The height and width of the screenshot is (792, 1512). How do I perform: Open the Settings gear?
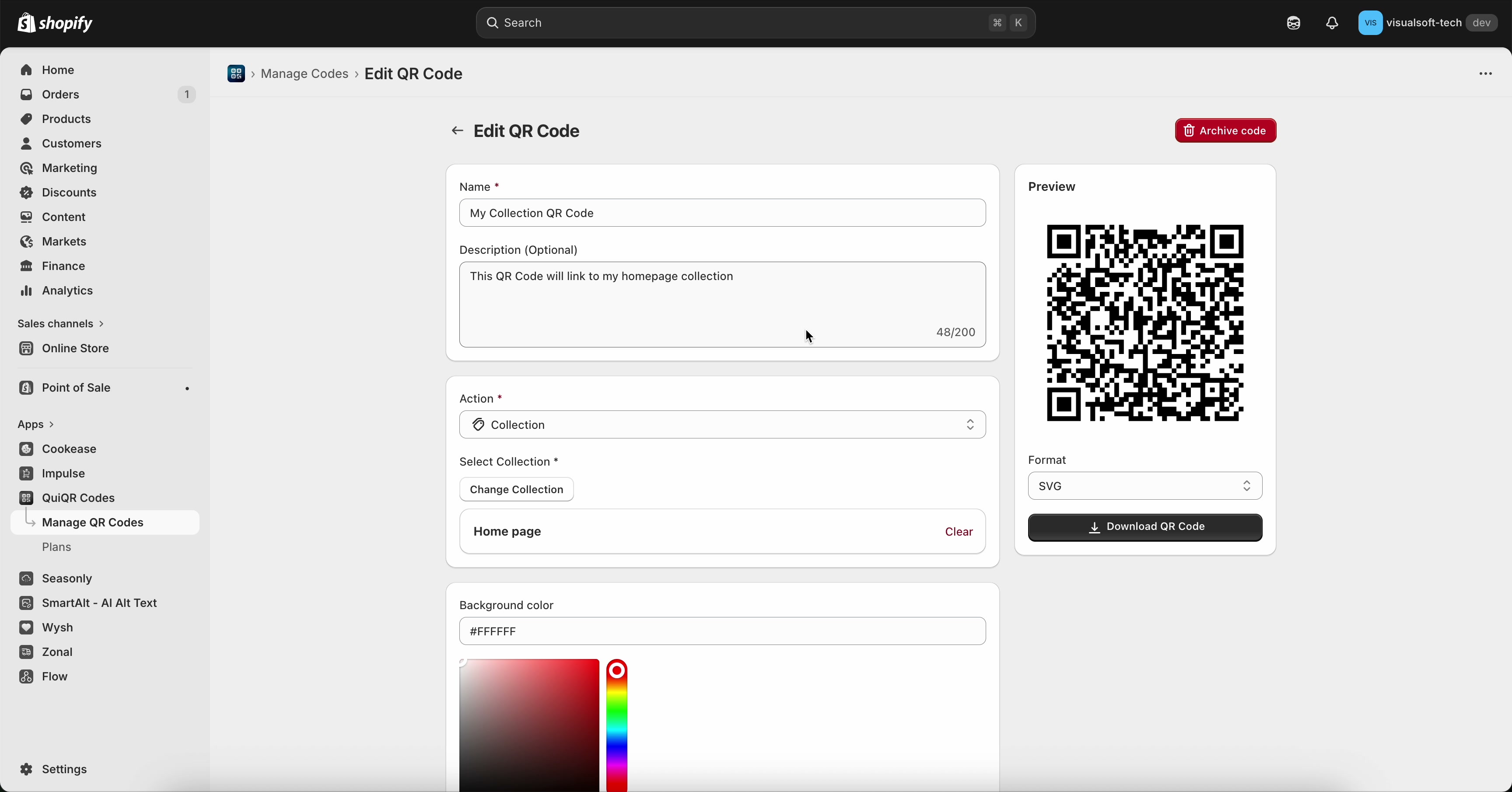tap(63, 770)
